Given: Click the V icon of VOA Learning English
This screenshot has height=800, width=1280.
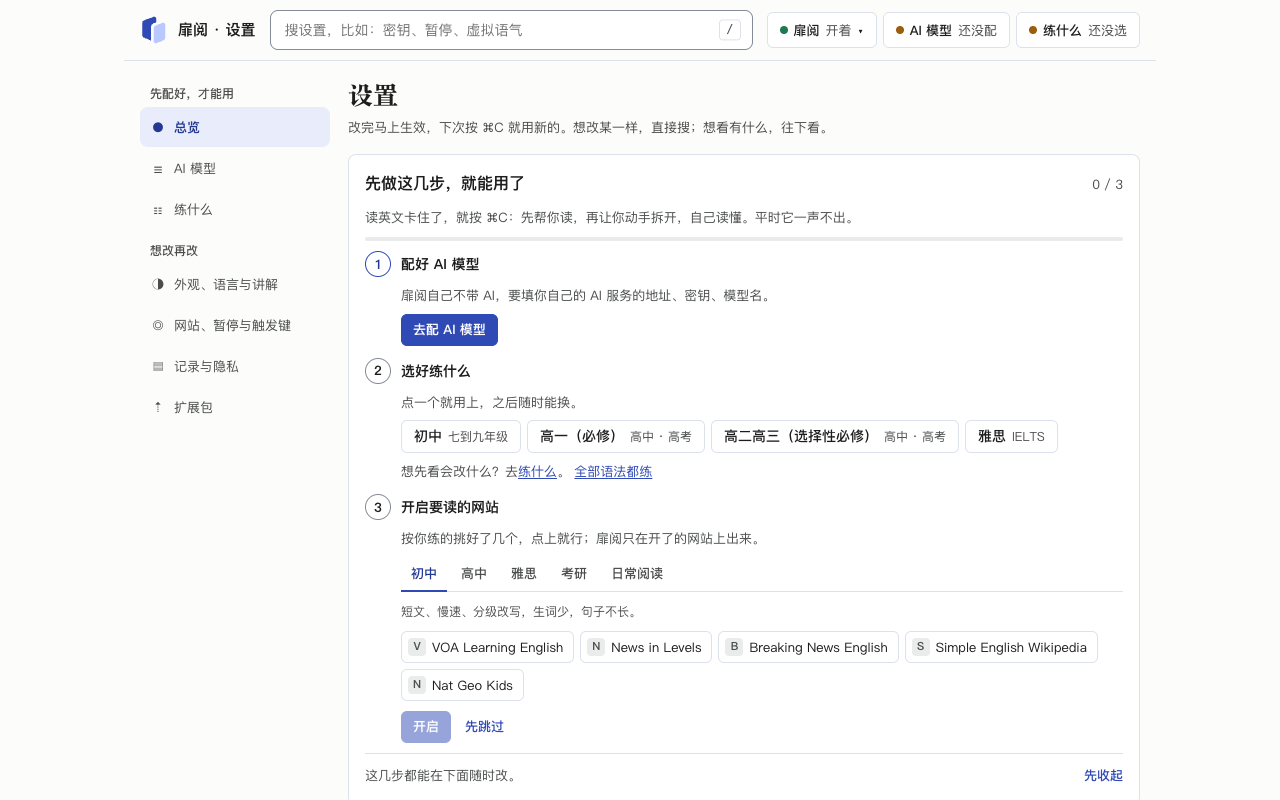Looking at the screenshot, I should click(417, 647).
